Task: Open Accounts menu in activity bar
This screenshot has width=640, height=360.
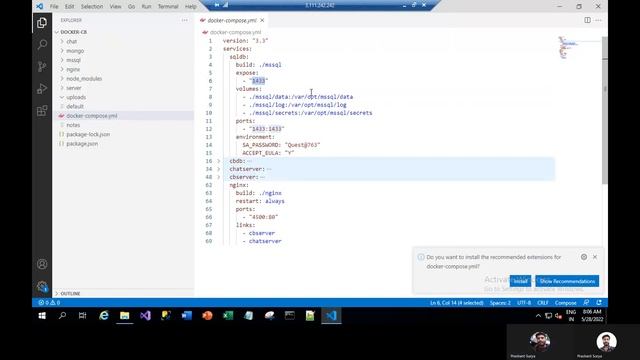Action: pos(42,264)
